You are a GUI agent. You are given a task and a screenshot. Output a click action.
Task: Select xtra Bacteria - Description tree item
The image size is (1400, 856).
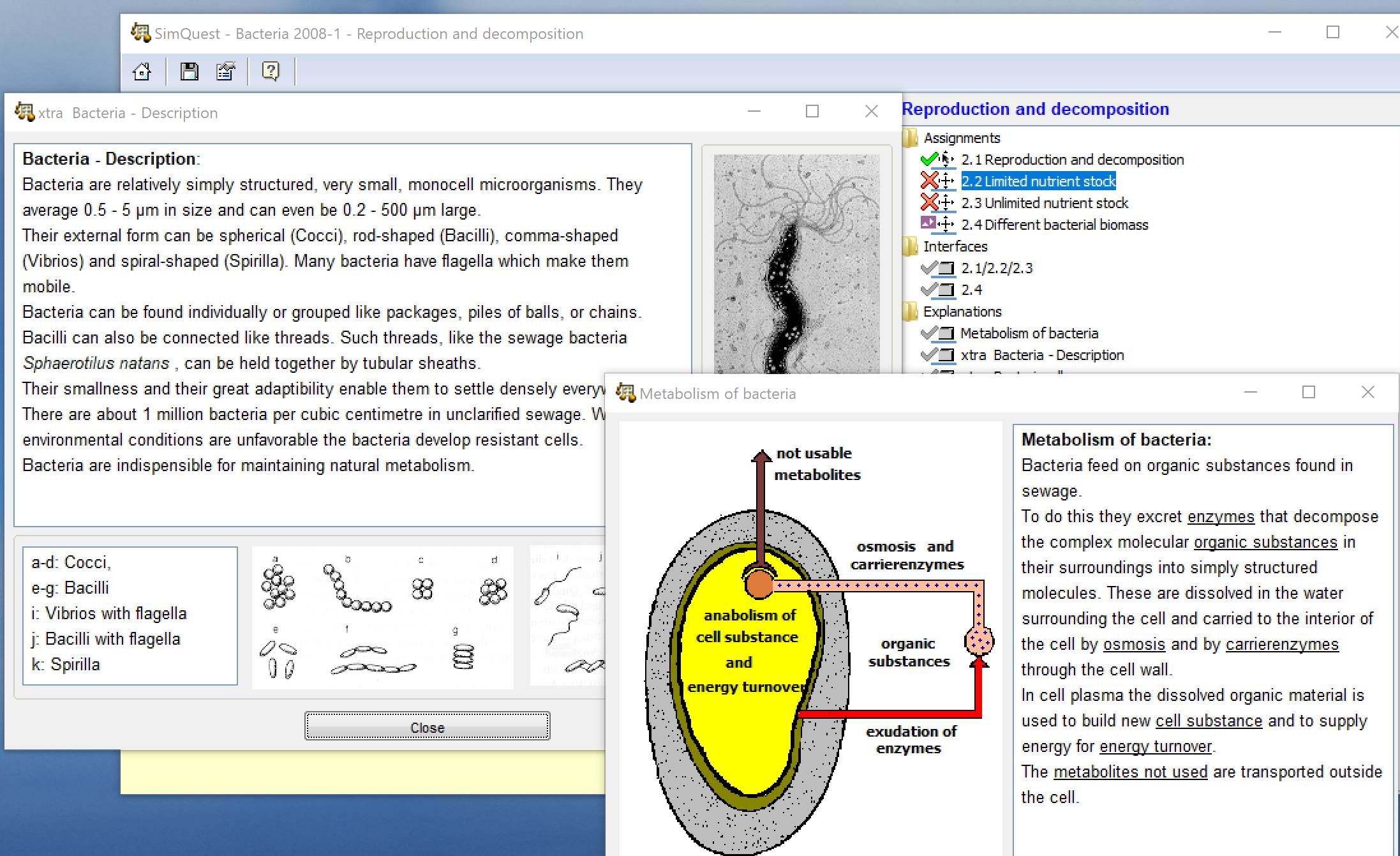point(1041,355)
